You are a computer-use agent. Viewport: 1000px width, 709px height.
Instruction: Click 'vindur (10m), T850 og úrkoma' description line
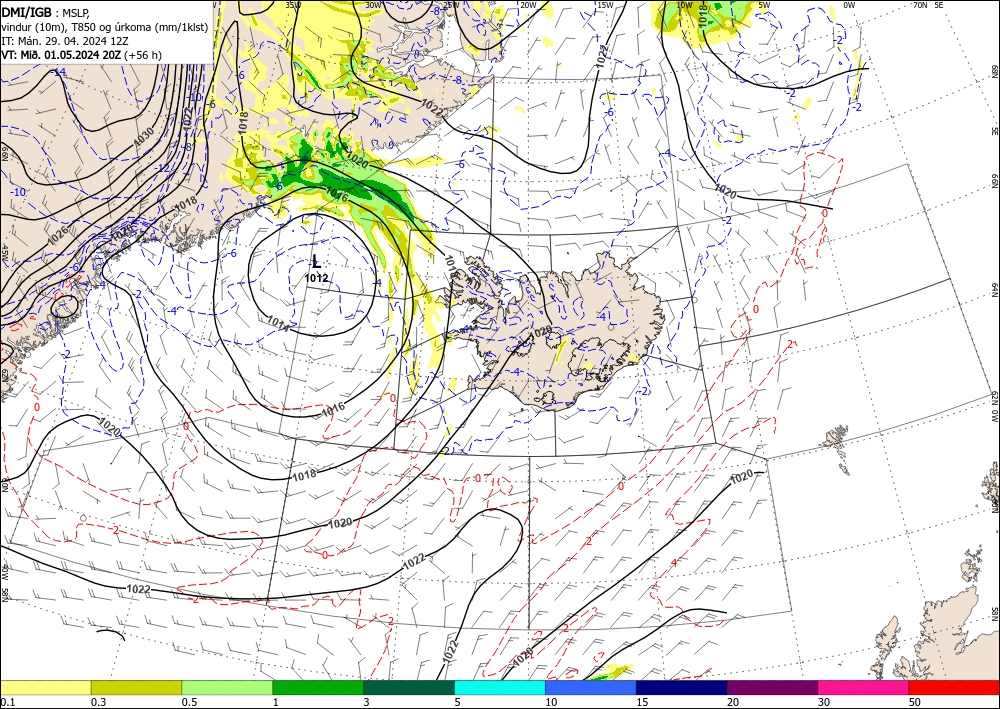coord(104,27)
